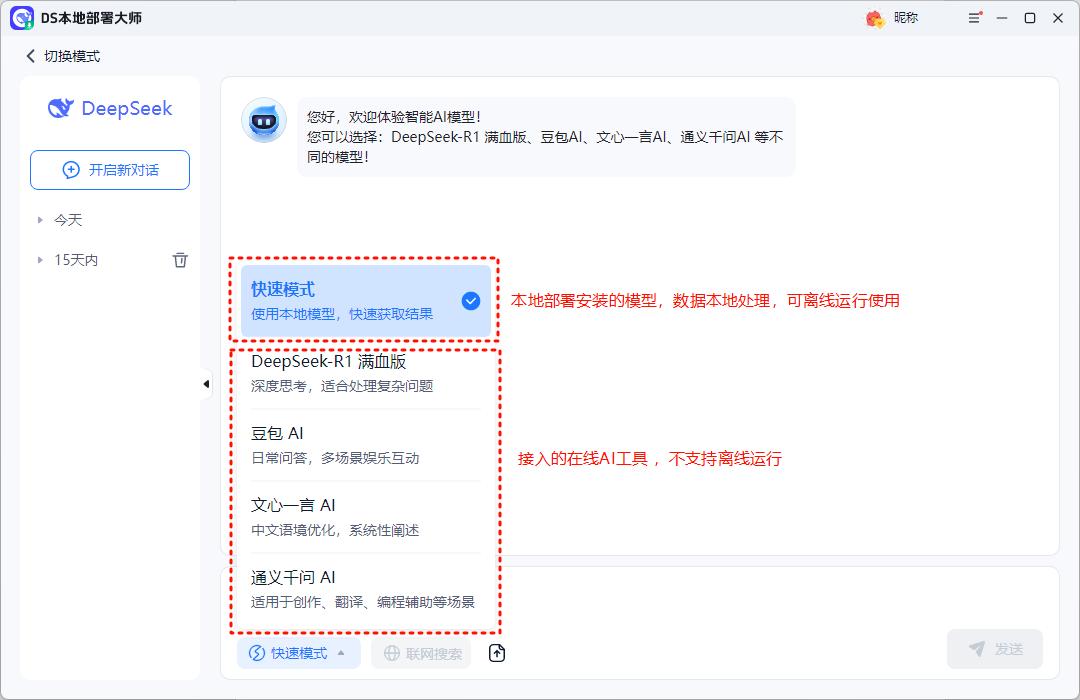Choose 通义千问 AI model
1080x700 pixels.
click(x=366, y=589)
